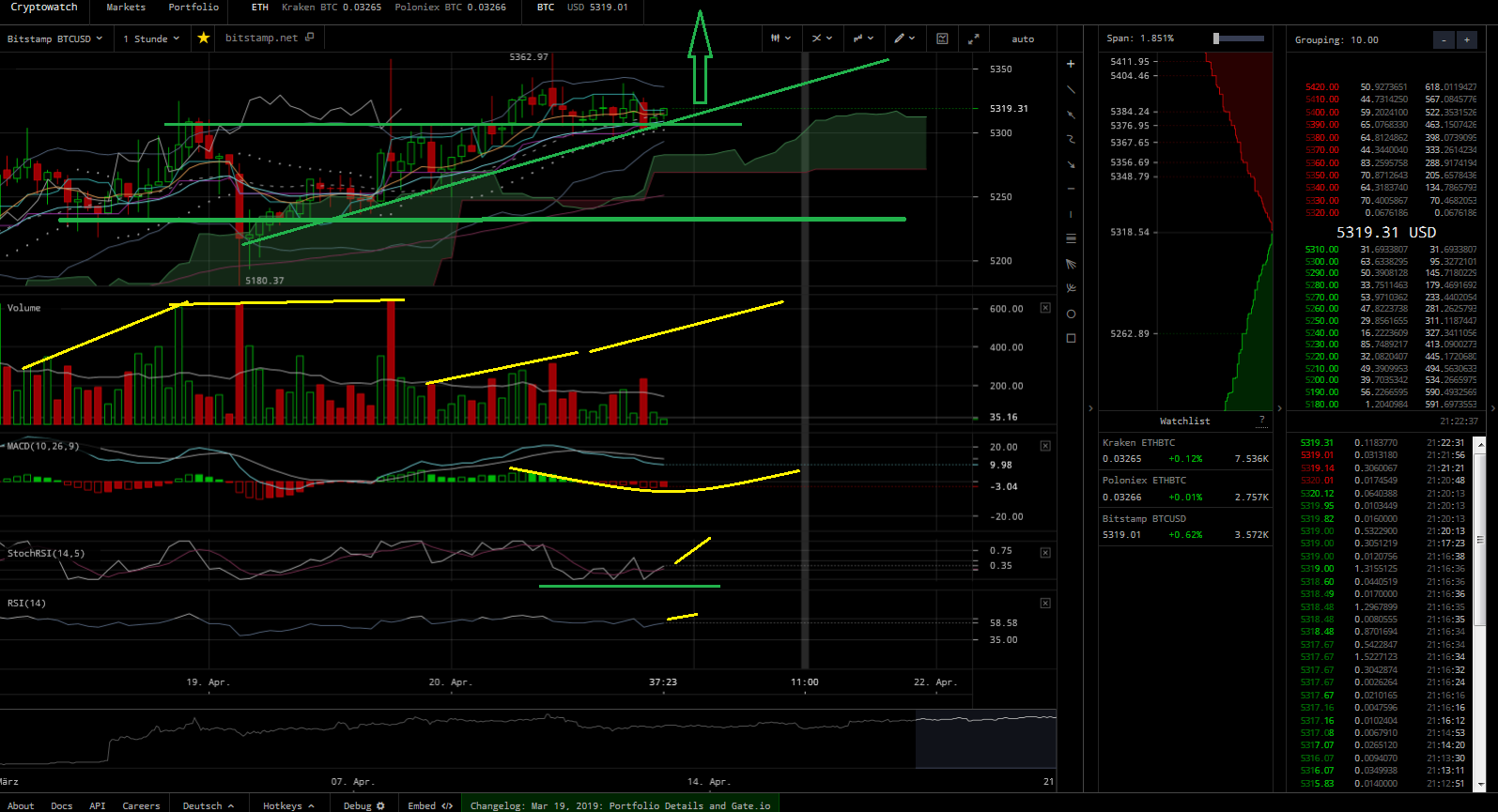Select the Fibonacci retracement tool
Image resolution: width=1498 pixels, height=812 pixels.
click(1071, 238)
